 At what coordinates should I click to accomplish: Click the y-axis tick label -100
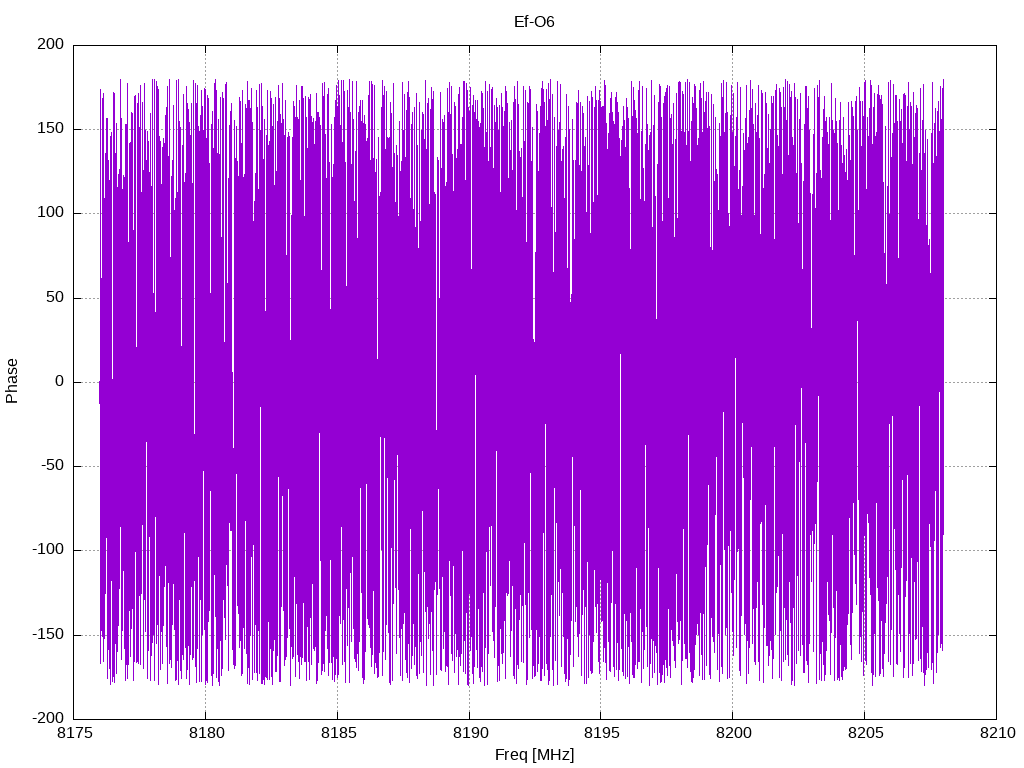pos(48,550)
